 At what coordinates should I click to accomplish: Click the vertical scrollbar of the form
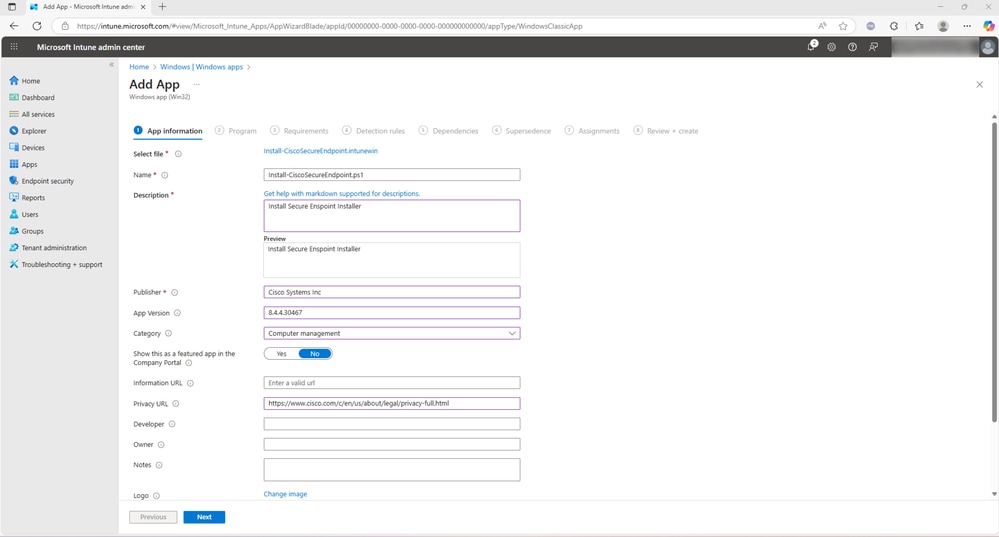994,271
